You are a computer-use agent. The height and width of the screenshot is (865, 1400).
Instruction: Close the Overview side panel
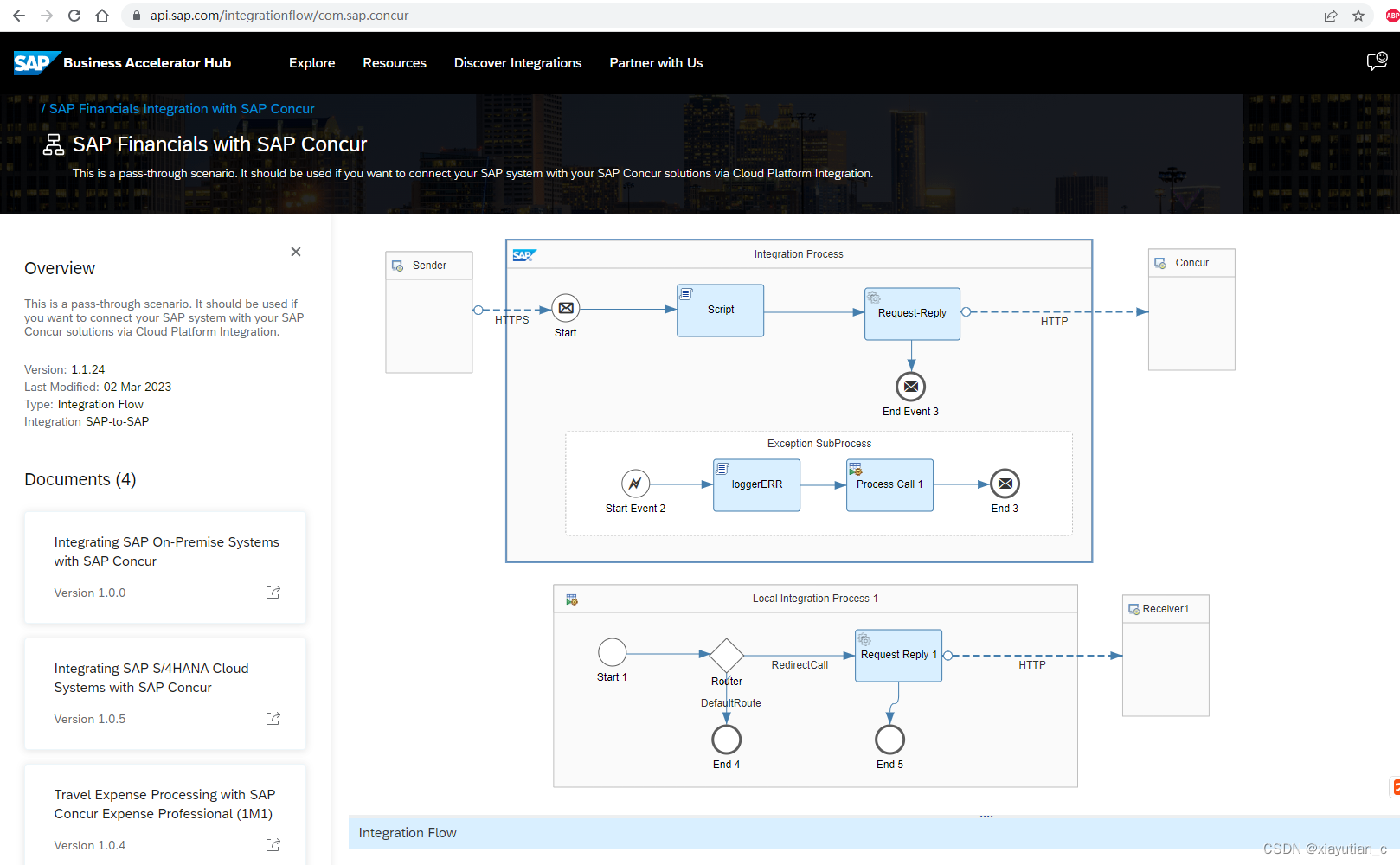[x=296, y=252]
